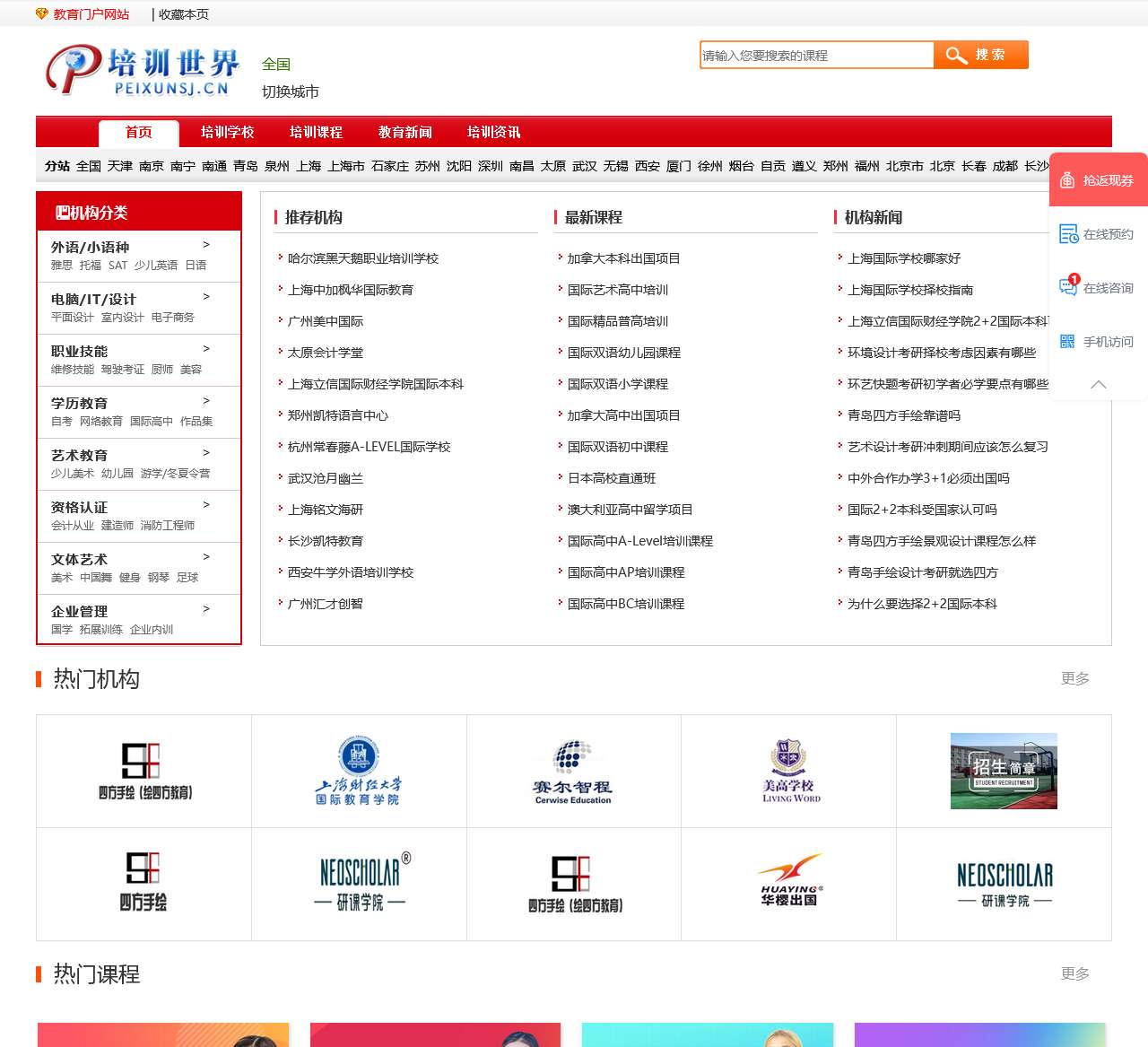
Task: Open 在线预约 booking icon in sidebar
Action: [x=1068, y=234]
